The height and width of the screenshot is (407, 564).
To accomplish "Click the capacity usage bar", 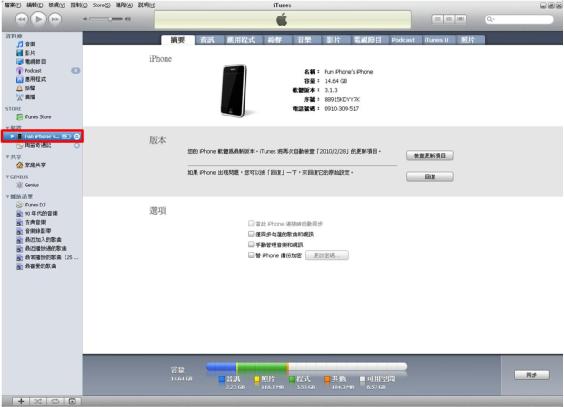I will click(306, 366).
